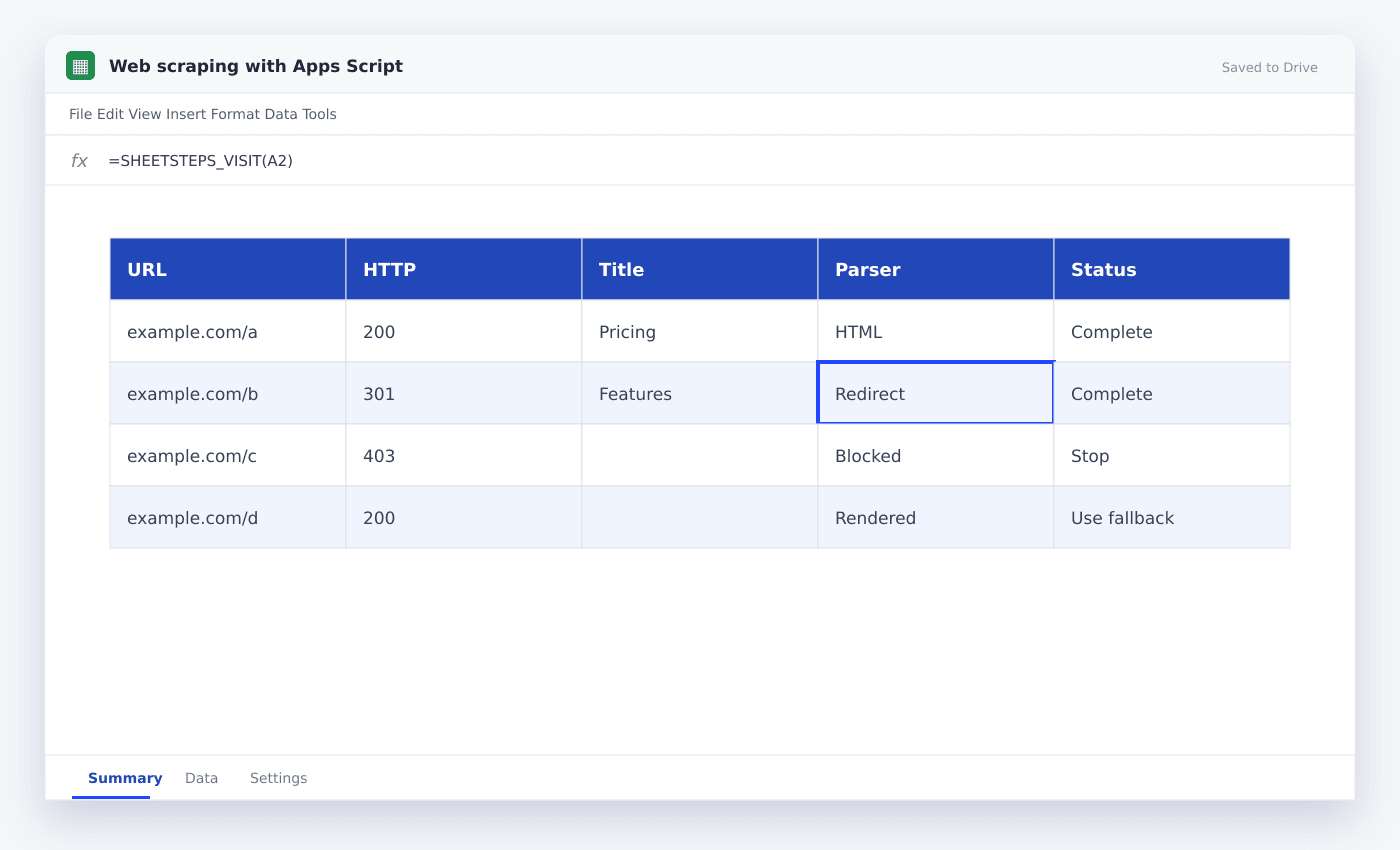Open the Tools menu
The image size is (1400, 850).
[x=320, y=114]
